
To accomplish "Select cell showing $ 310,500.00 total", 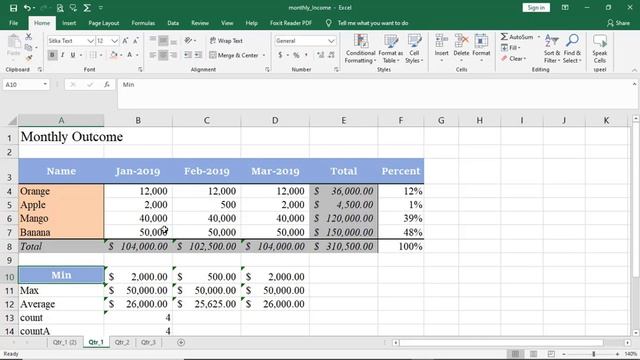I will click(x=344, y=246).
